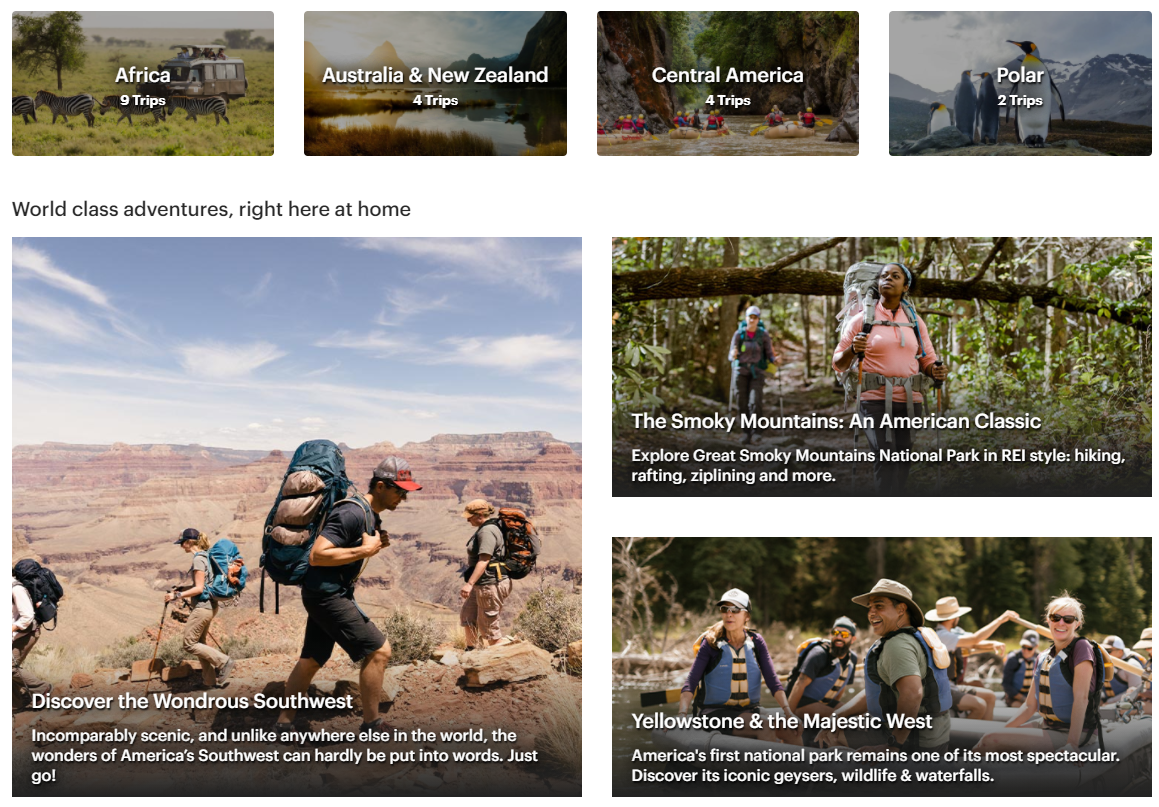This screenshot has height=807, width=1159.
Task: Click the "World class adventures" section heading
Action: pos(211,209)
